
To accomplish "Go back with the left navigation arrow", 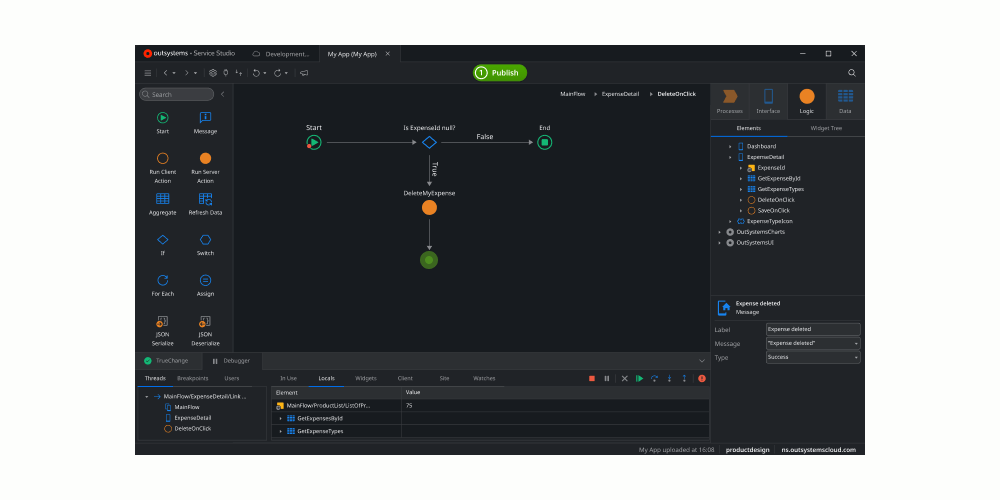I will (165, 73).
